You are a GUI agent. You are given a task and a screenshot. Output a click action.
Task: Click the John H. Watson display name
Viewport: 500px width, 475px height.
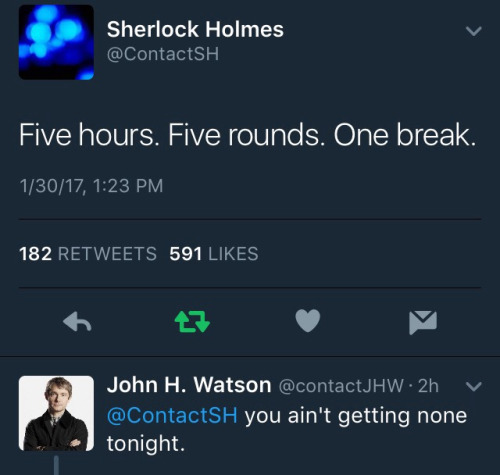tap(189, 385)
